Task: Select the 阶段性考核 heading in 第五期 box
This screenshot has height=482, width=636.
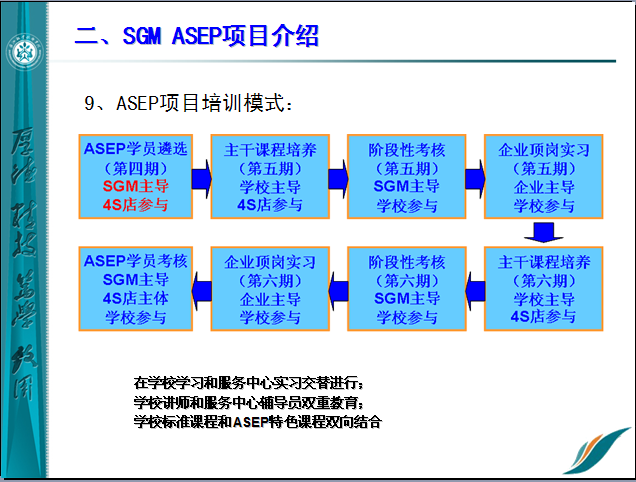Action: click(407, 150)
